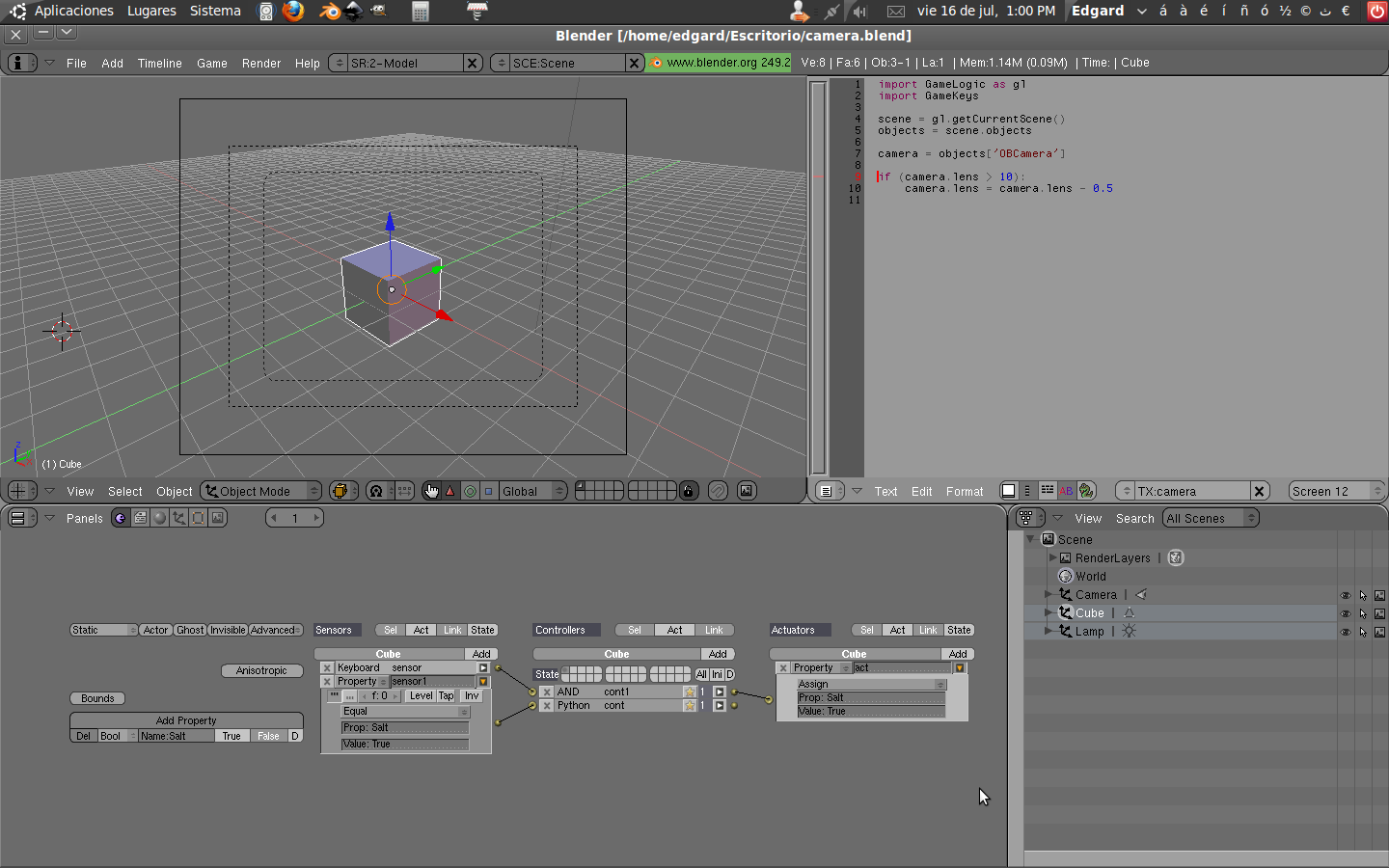Click the render-this-window icon in 3D header

pyautogui.click(x=747, y=491)
